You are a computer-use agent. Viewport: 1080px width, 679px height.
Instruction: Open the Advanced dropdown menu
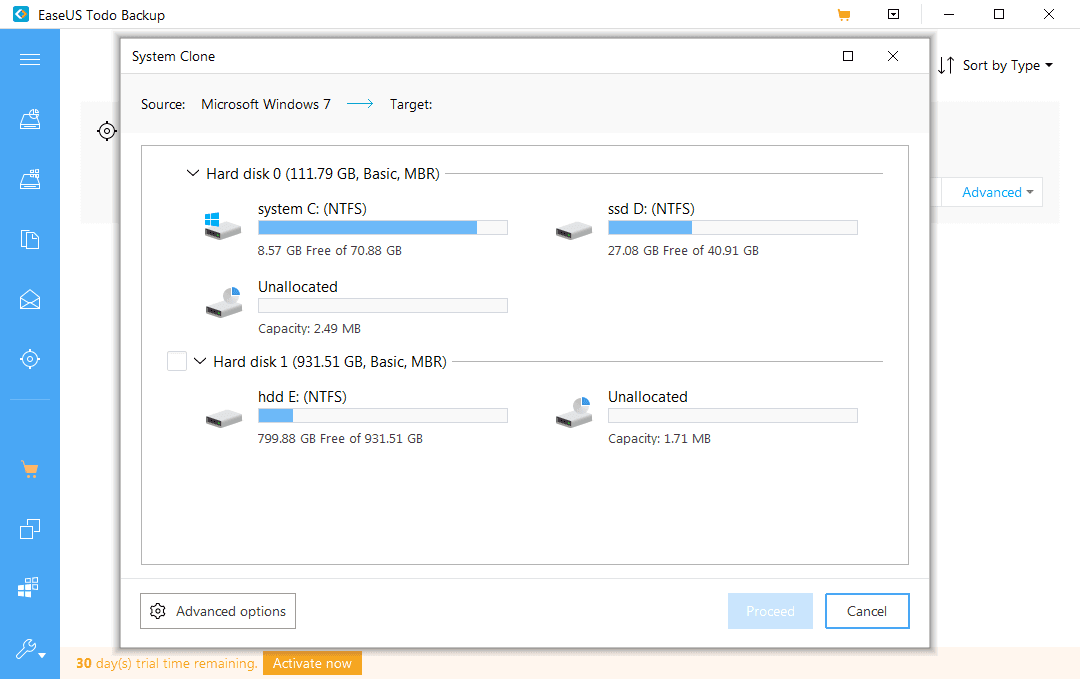coord(991,192)
